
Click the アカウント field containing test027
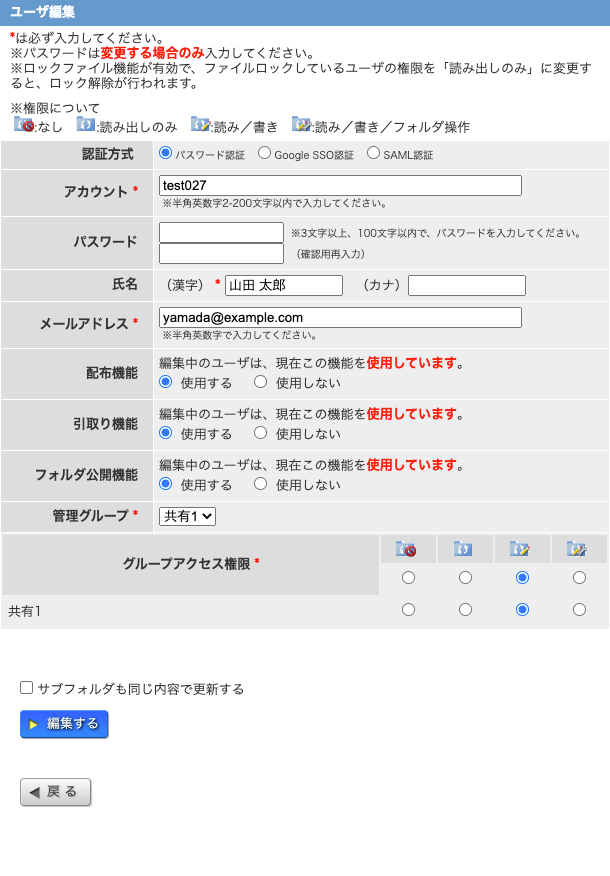340,185
